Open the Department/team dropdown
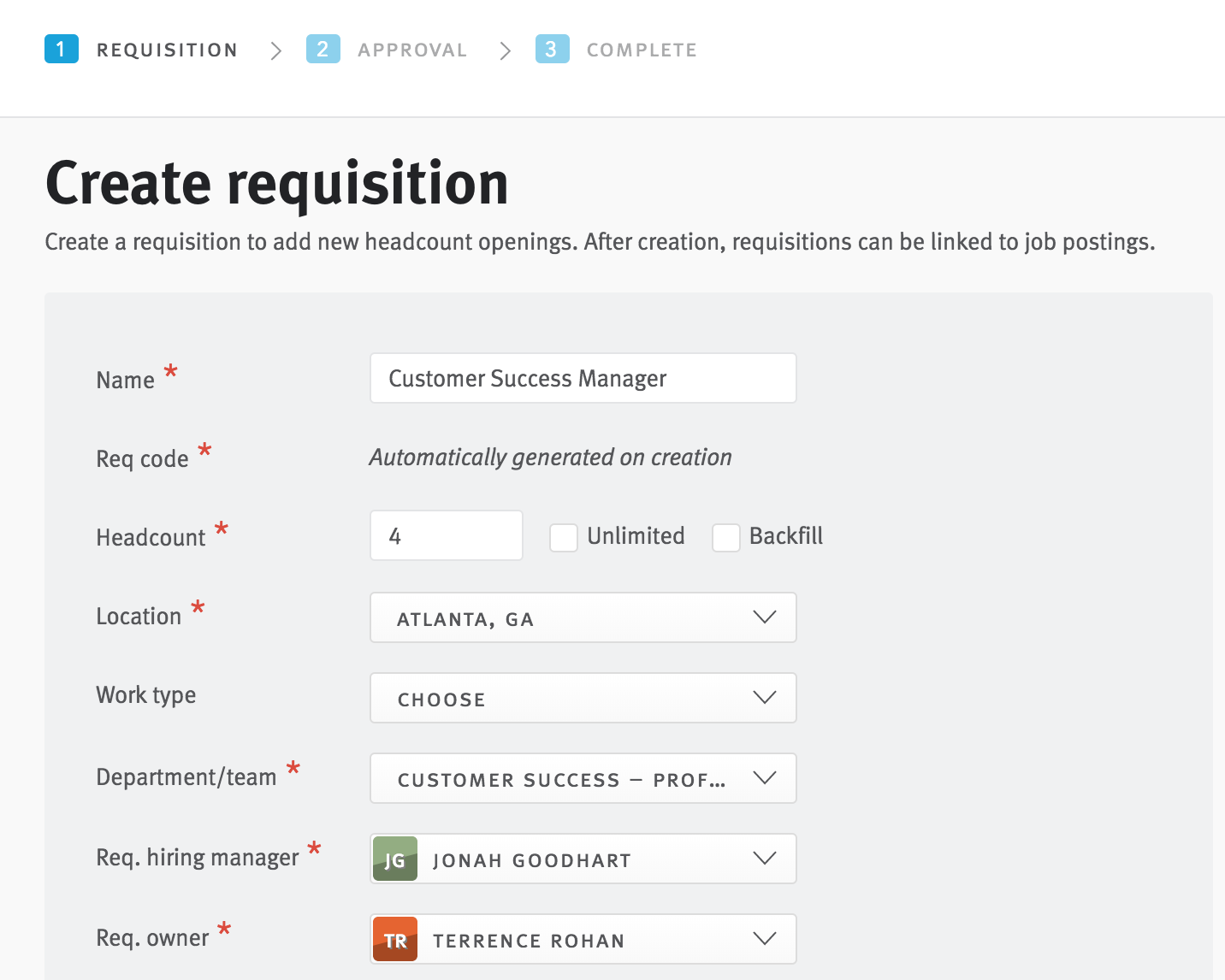The height and width of the screenshot is (980, 1225). click(583, 778)
